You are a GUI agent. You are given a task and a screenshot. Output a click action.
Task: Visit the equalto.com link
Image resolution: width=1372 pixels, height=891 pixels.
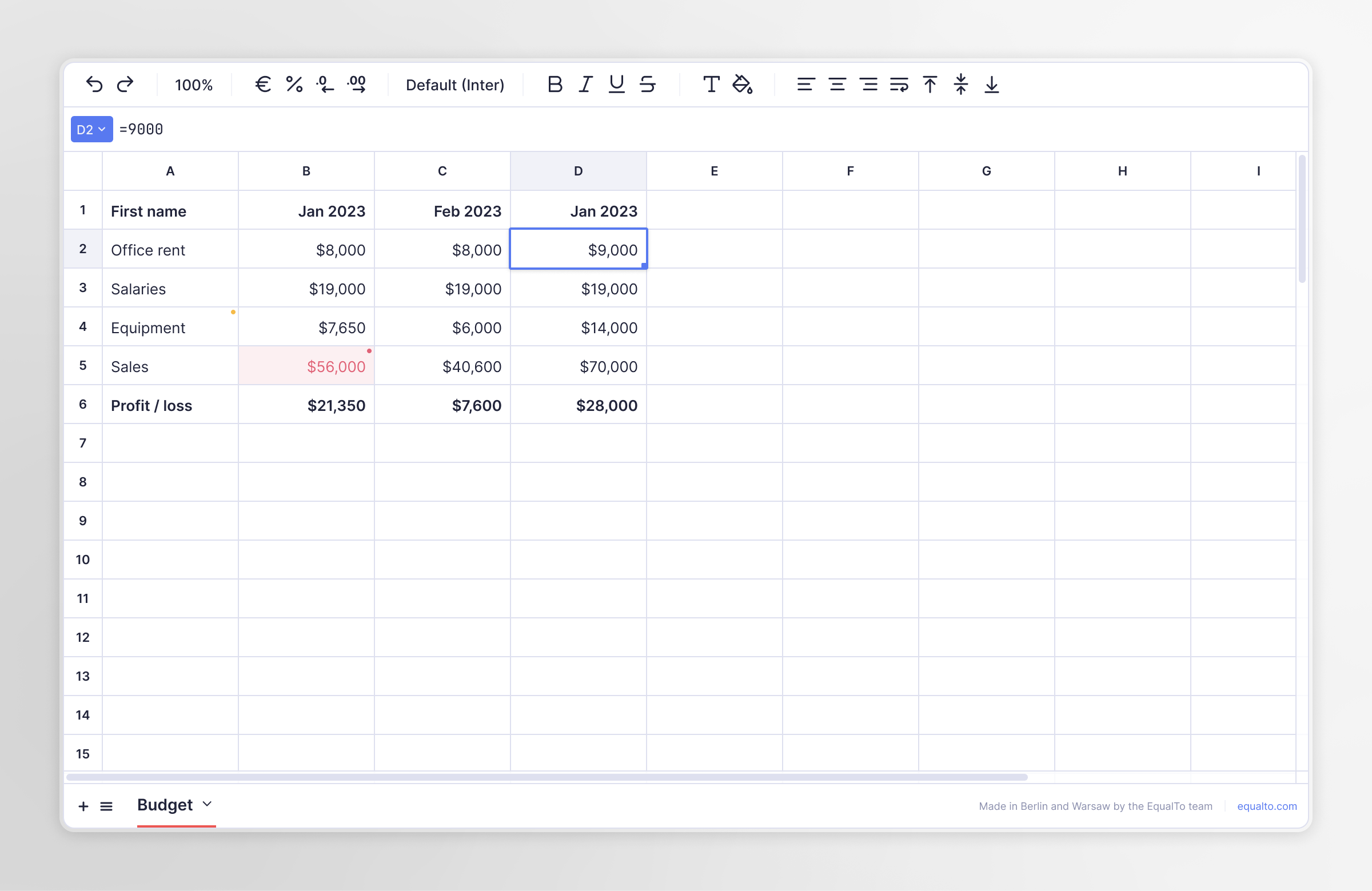click(1266, 806)
